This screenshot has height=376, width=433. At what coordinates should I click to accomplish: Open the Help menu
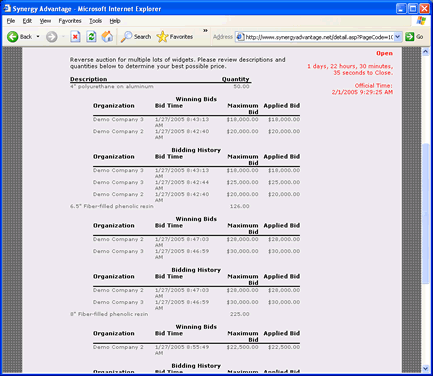[x=115, y=21]
